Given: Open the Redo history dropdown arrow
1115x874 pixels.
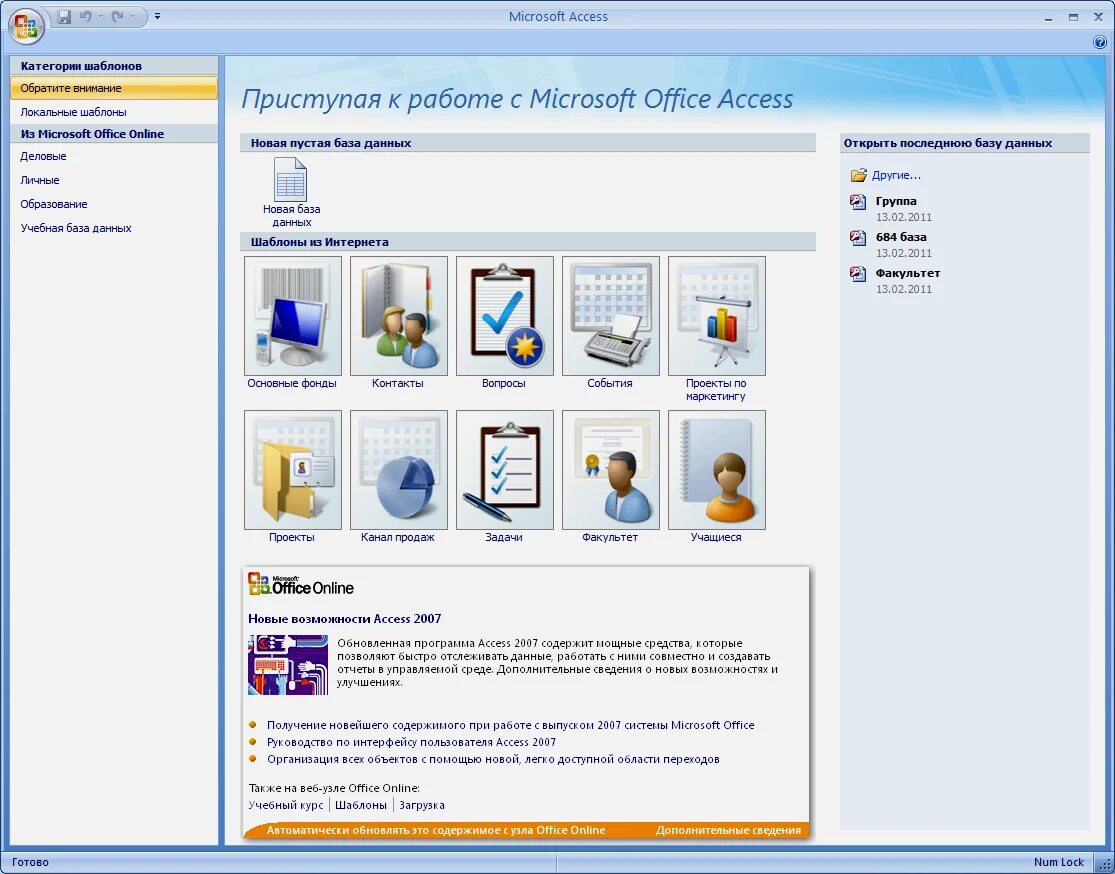Looking at the screenshot, I should point(132,16).
